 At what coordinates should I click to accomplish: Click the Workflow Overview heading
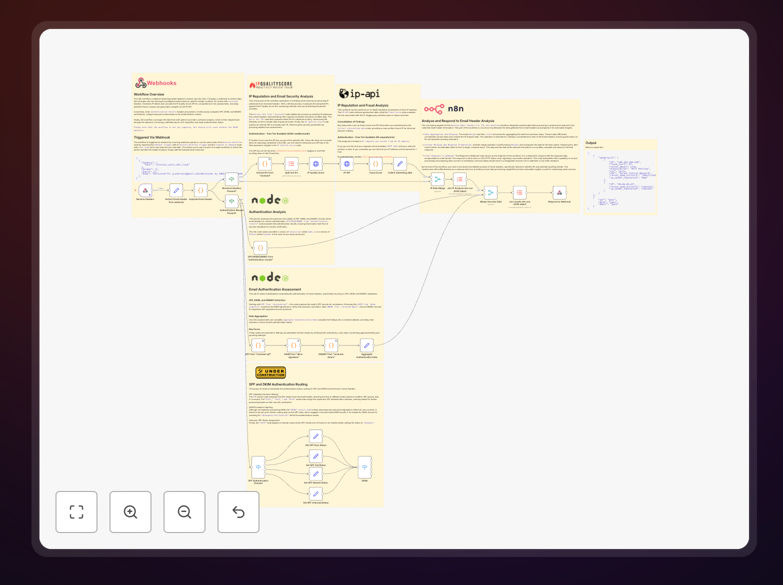pyautogui.click(x=149, y=94)
